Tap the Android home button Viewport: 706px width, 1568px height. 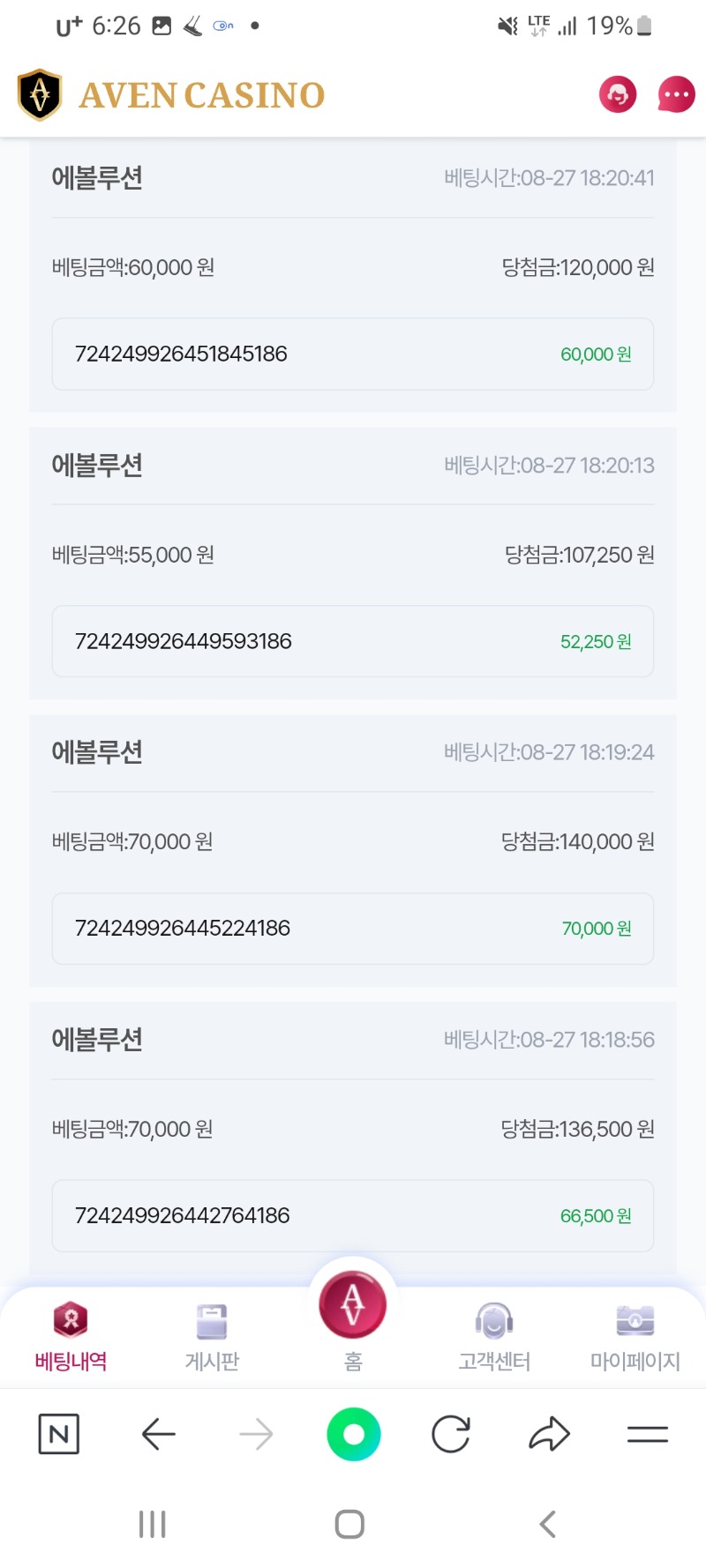[350, 1524]
